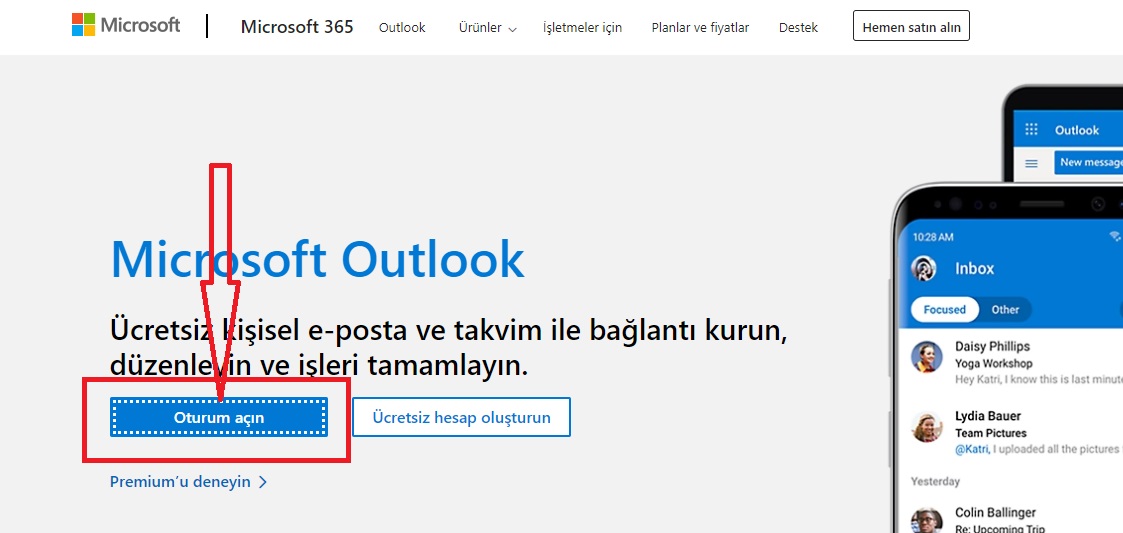Click Ücretsiz hesap oluşturun button
1123x533 pixels.
(461, 417)
